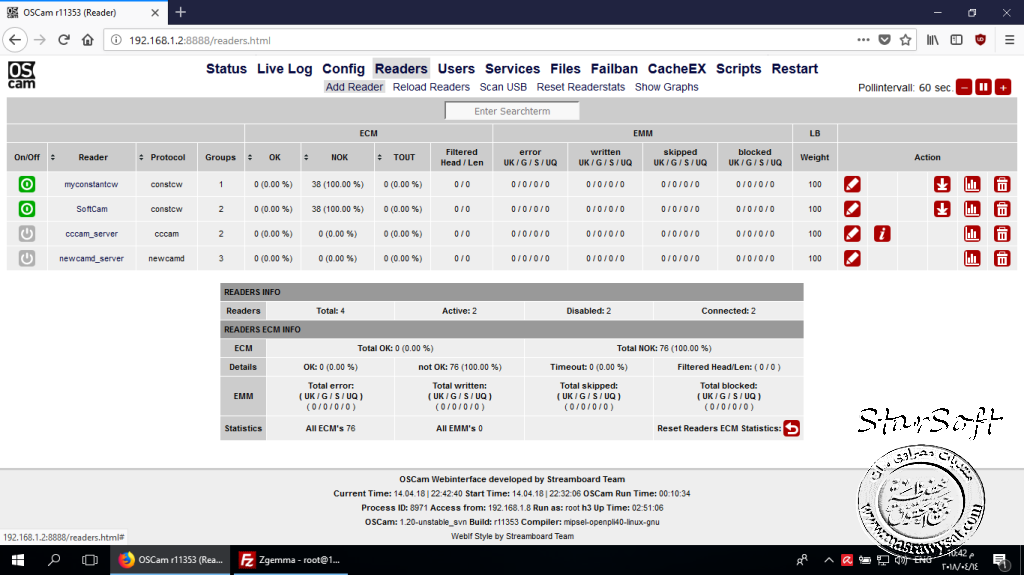This screenshot has width=1024, height=575.
Task: Increase poll interval with plus button
Action: click(1003, 87)
